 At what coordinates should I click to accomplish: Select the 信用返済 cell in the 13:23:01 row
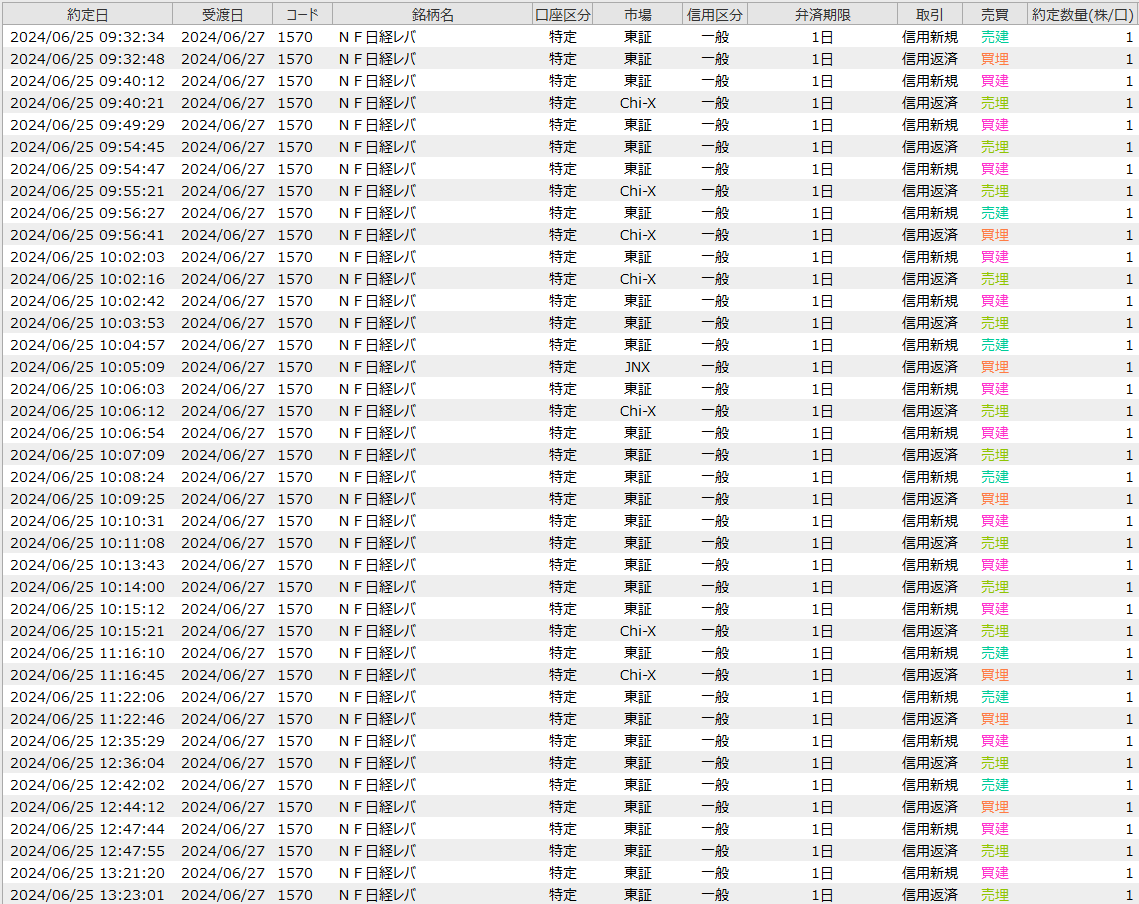click(929, 894)
